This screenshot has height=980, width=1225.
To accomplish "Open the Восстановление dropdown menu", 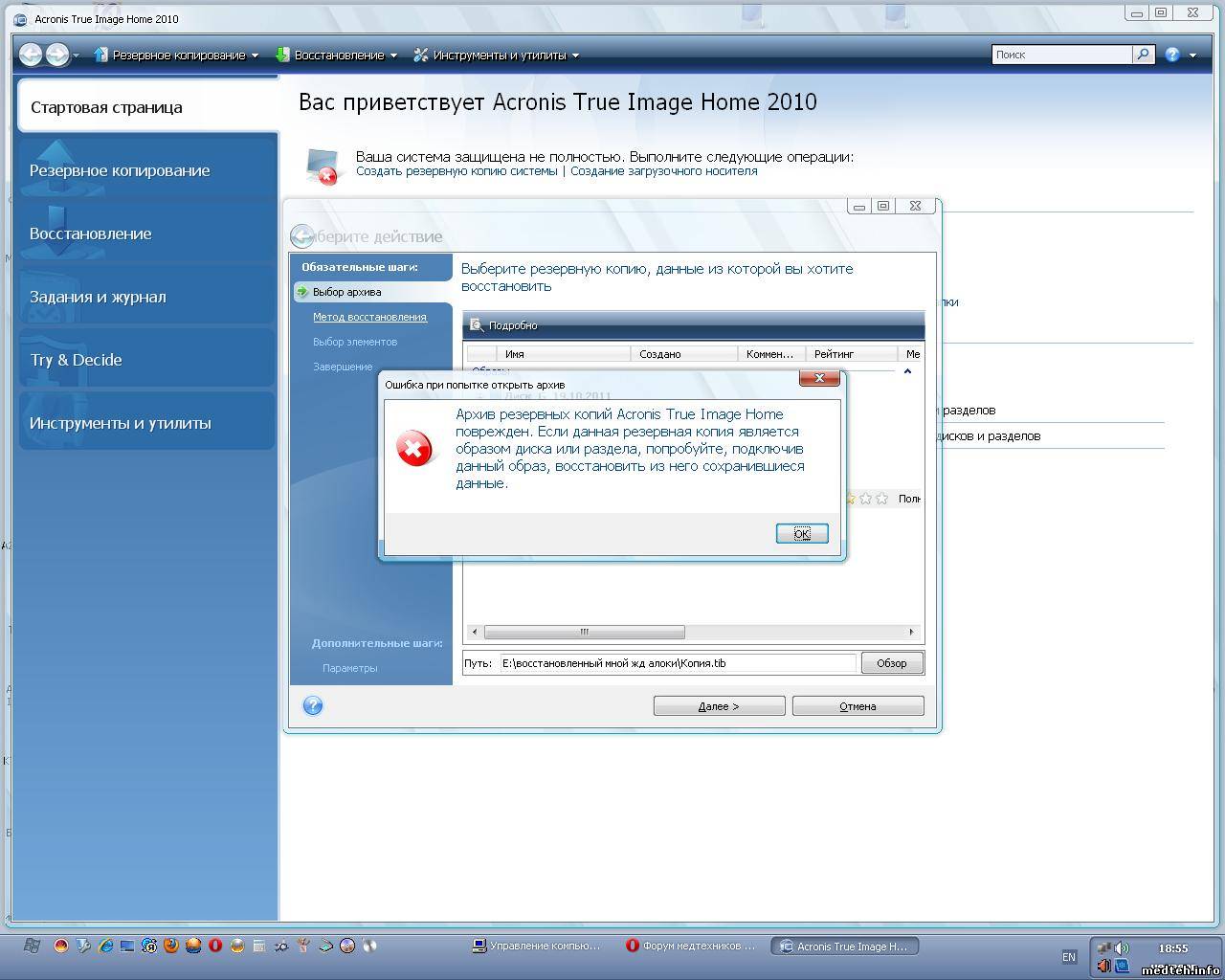I will pos(337,56).
